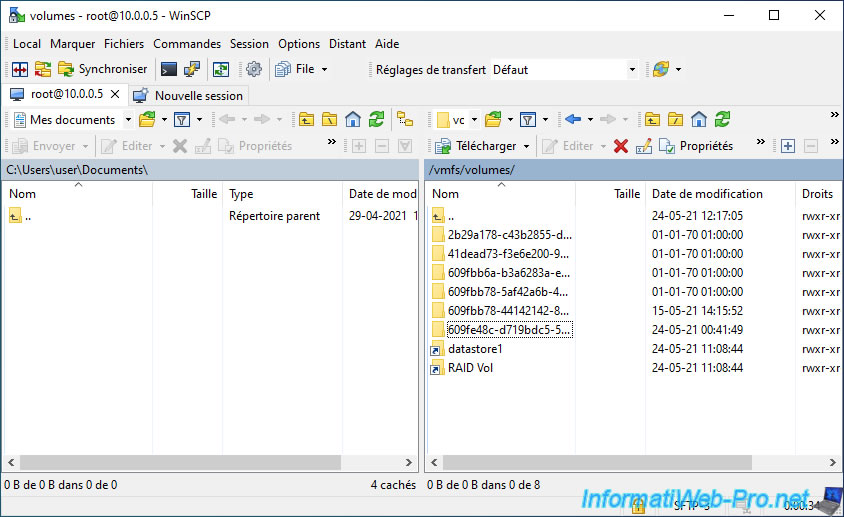844x517 pixels.
Task: Open Local menu
Action: (x=27, y=44)
